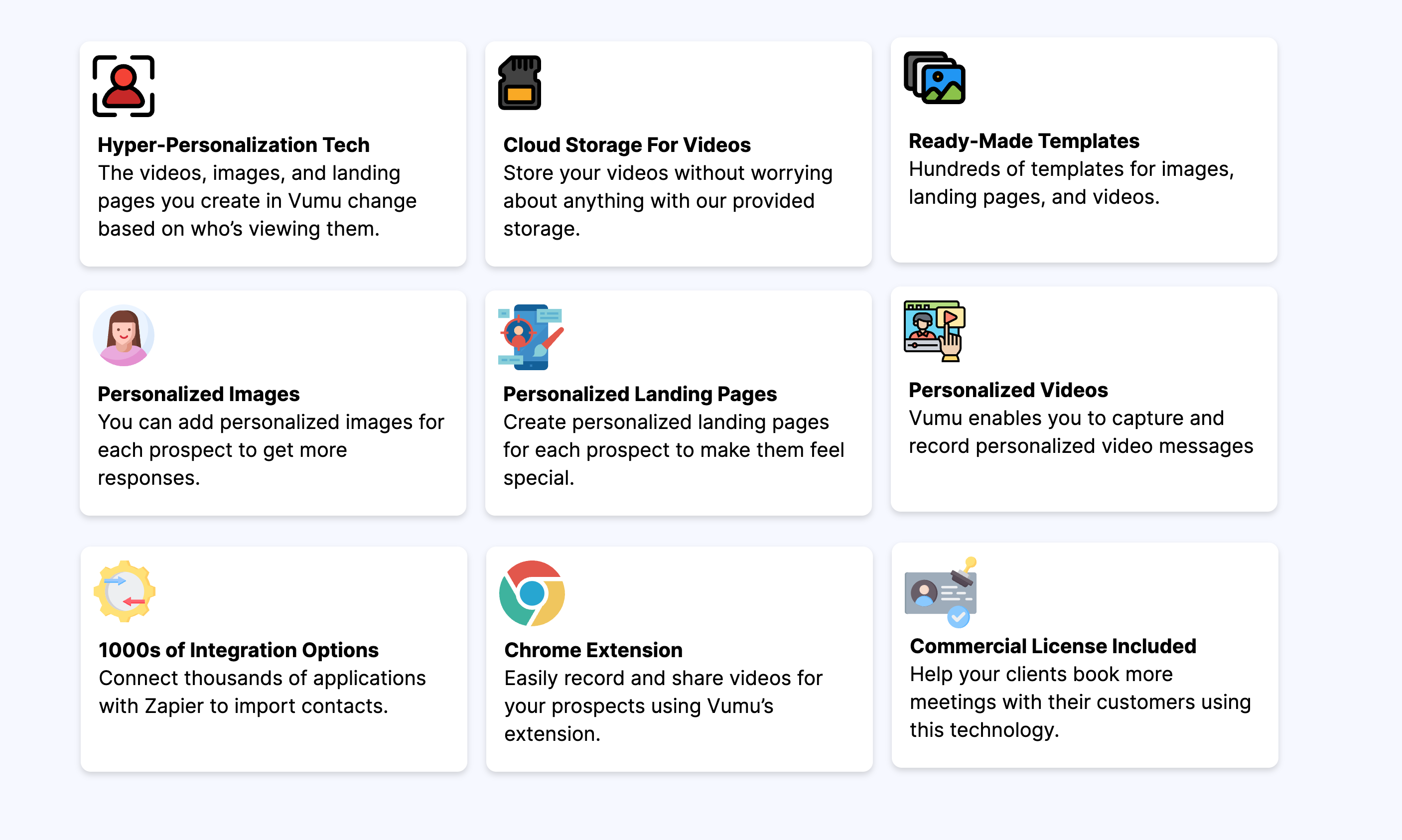Click the Commercial License ID card icon

tap(941, 592)
